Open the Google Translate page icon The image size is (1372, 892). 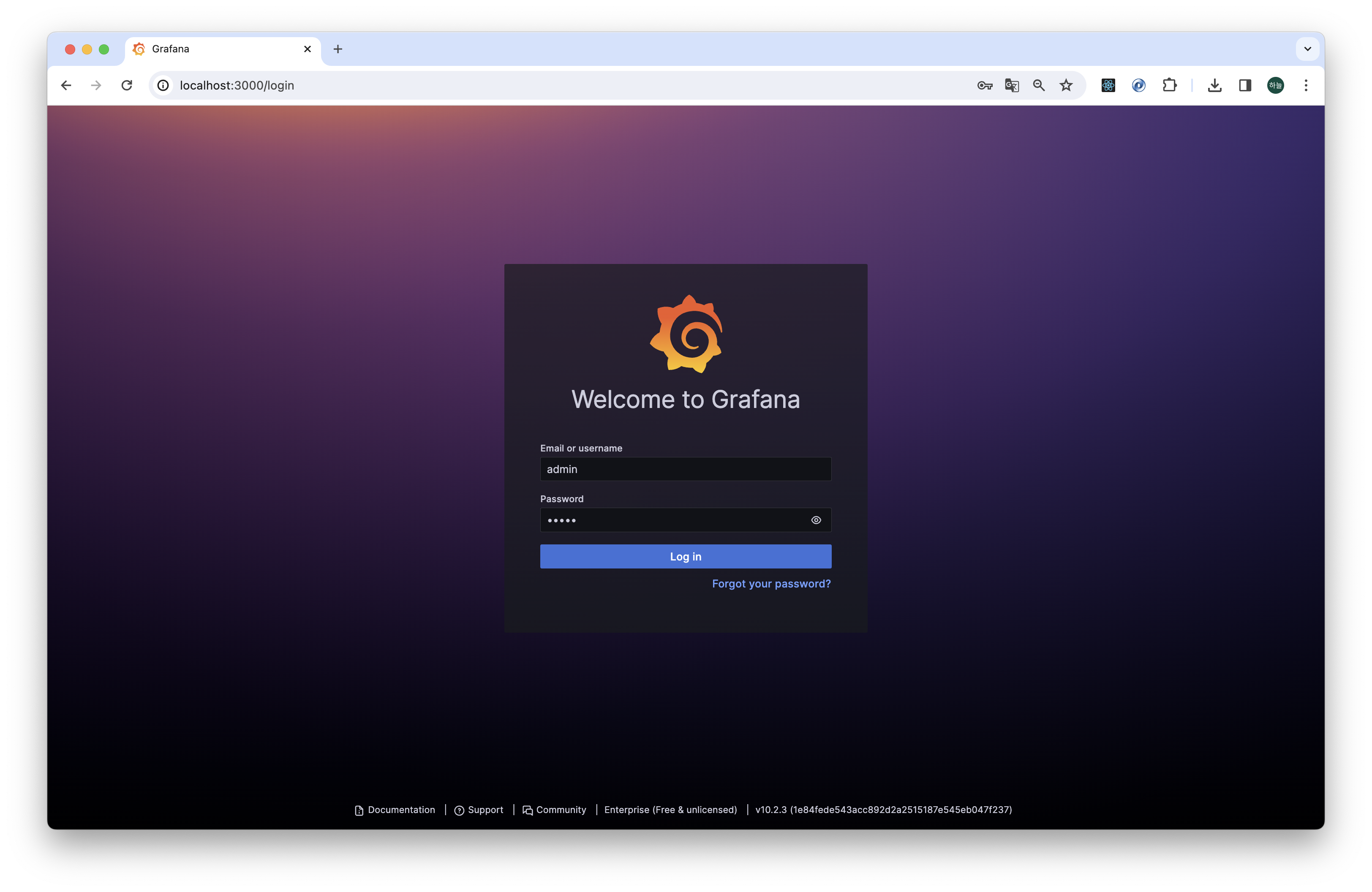pyautogui.click(x=1012, y=85)
